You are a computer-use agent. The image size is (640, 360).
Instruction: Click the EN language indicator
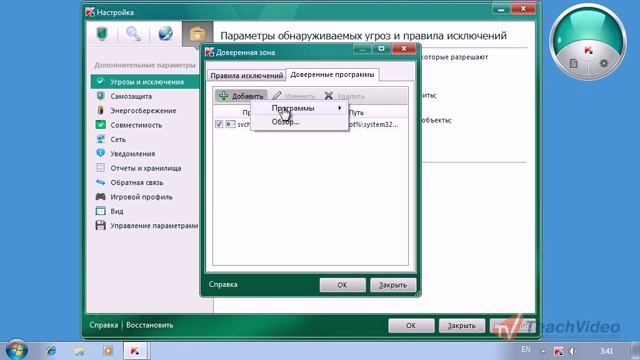(x=526, y=349)
